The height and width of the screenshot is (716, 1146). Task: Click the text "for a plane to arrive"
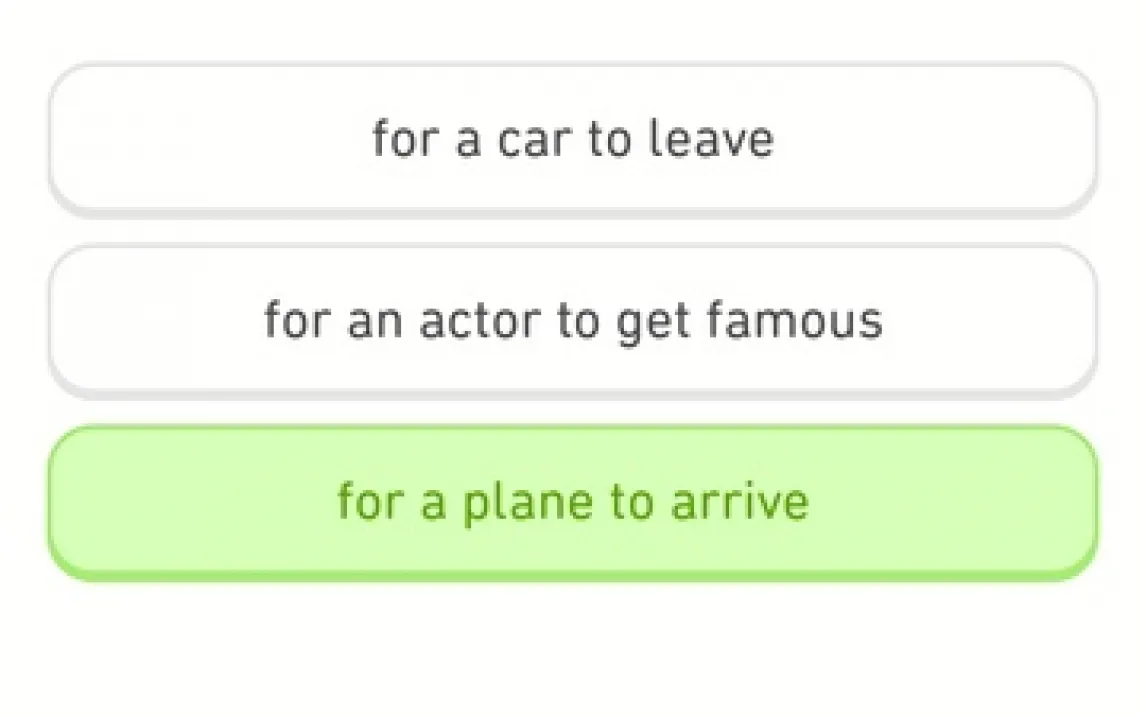coord(573,501)
